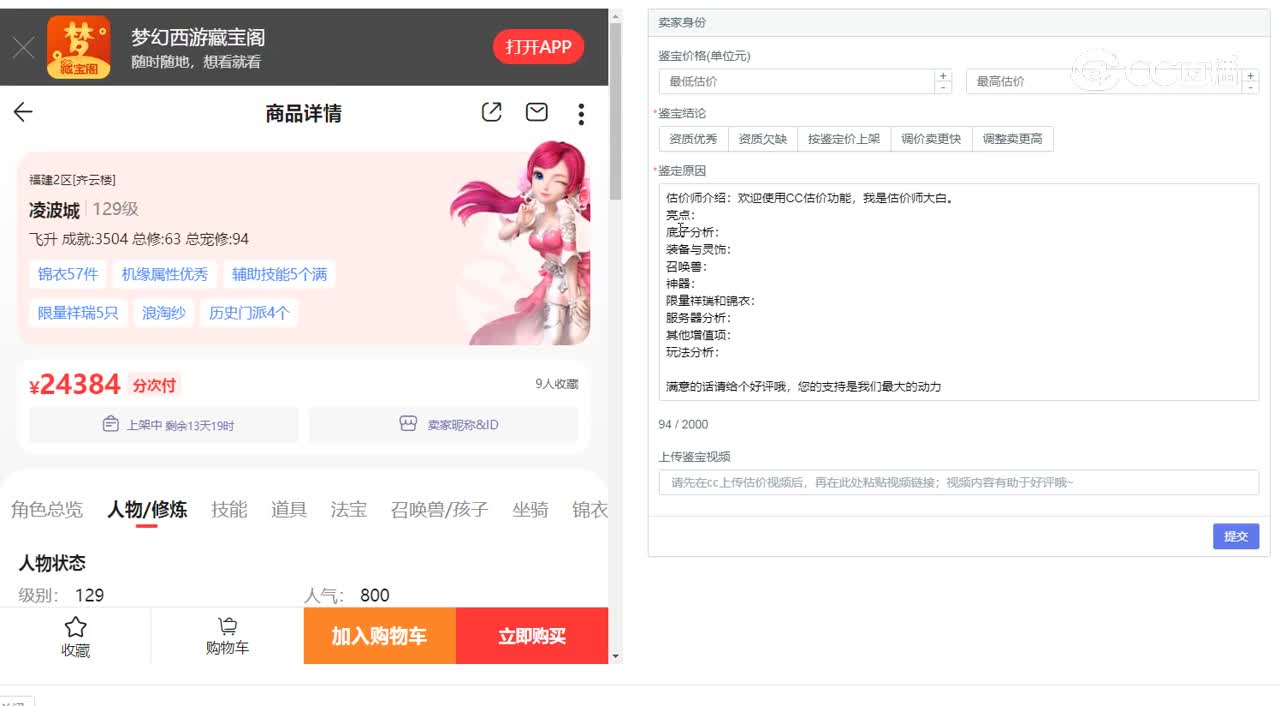Click 福建2区[齐云楼] server text
The width and height of the screenshot is (1280, 706).
pos(72,180)
